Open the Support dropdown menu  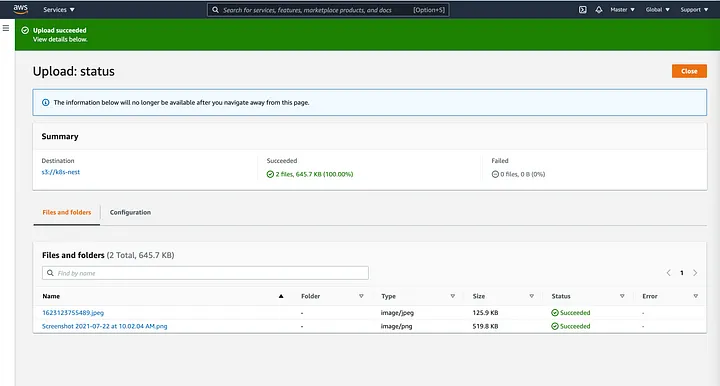click(x=694, y=10)
